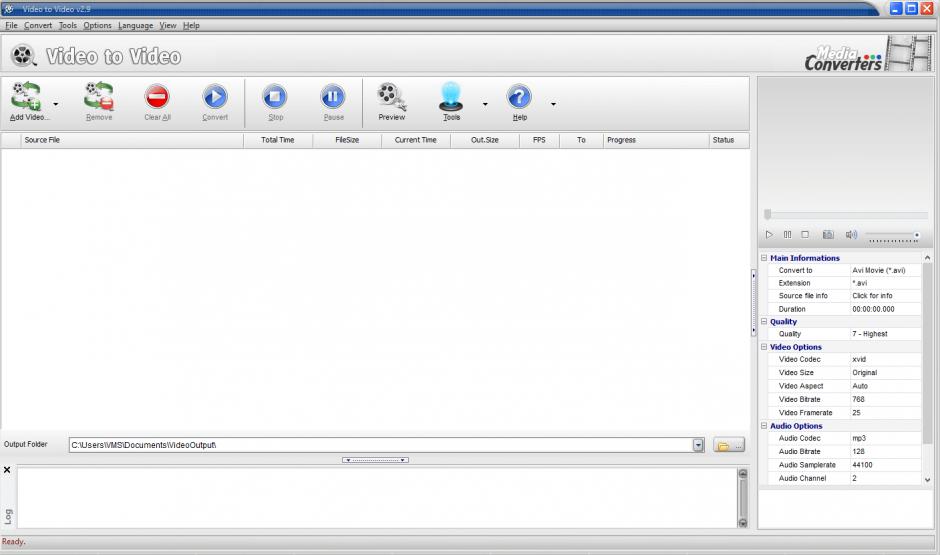Open the Language menu
The image size is (940, 555).
[x=135, y=25]
